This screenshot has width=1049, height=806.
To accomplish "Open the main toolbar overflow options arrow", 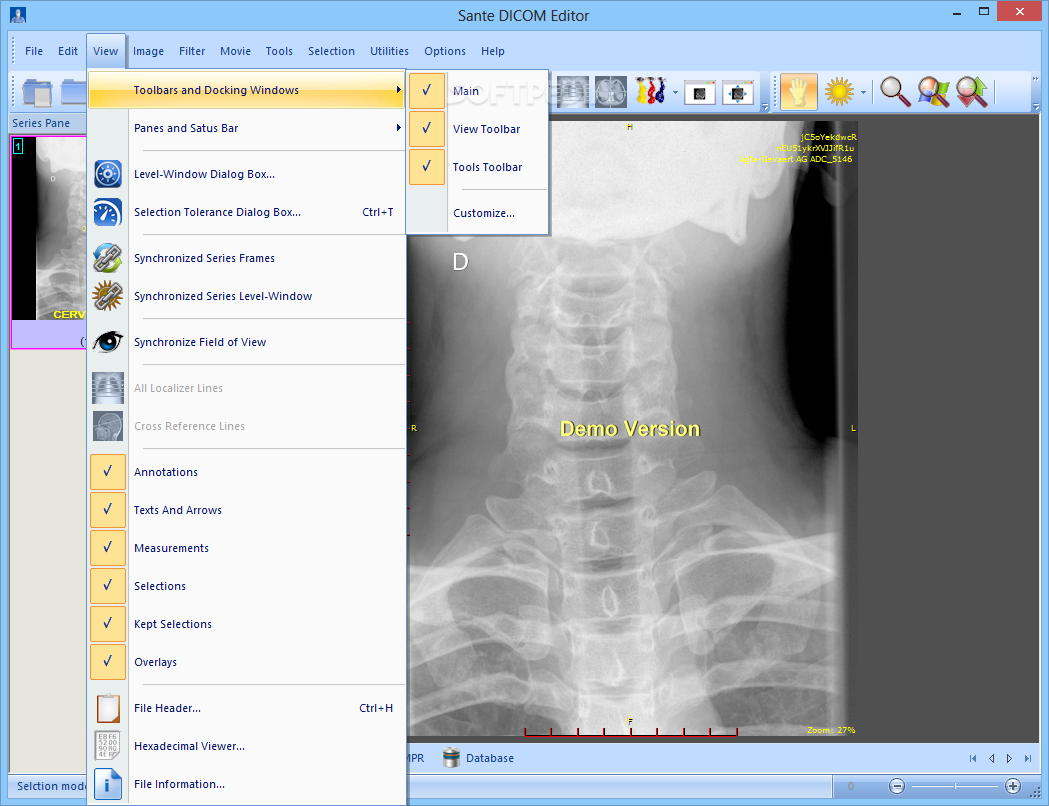I will coord(765,106).
